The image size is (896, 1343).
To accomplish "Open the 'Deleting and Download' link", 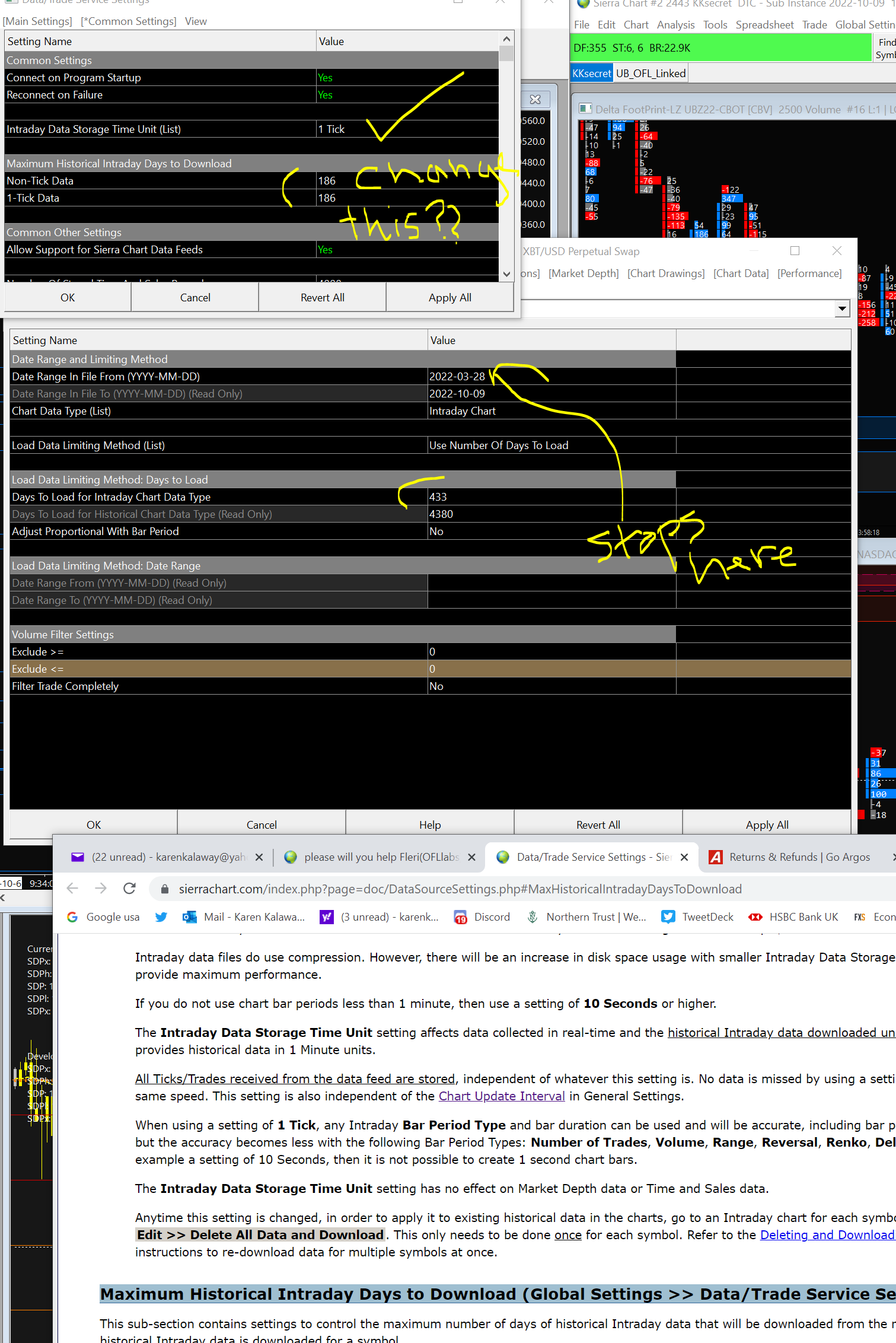I will (x=828, y=1235).
